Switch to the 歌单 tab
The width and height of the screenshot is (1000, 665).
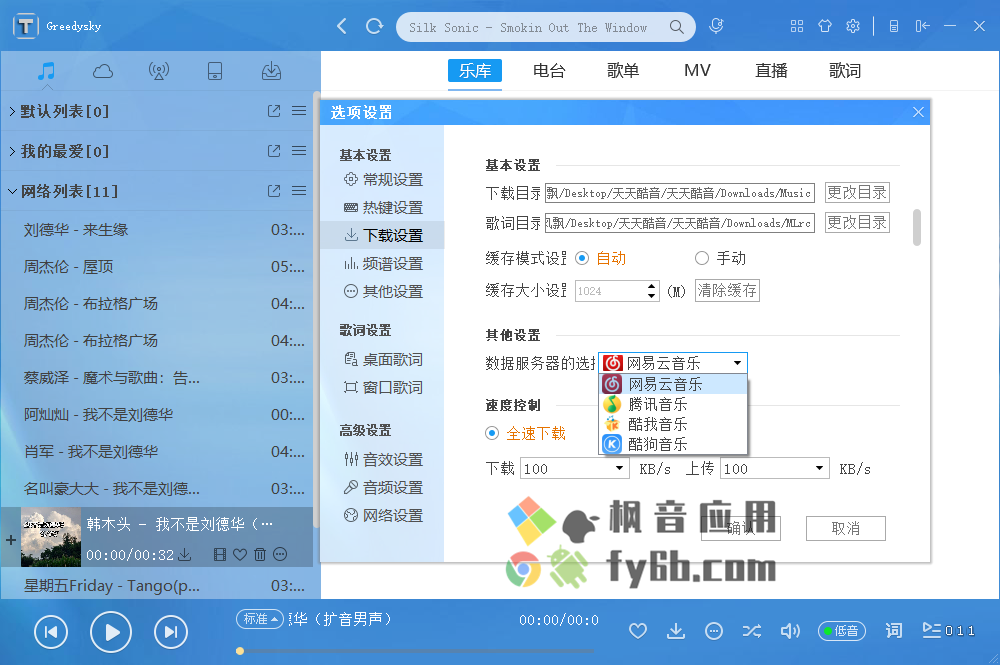point(623,71)
